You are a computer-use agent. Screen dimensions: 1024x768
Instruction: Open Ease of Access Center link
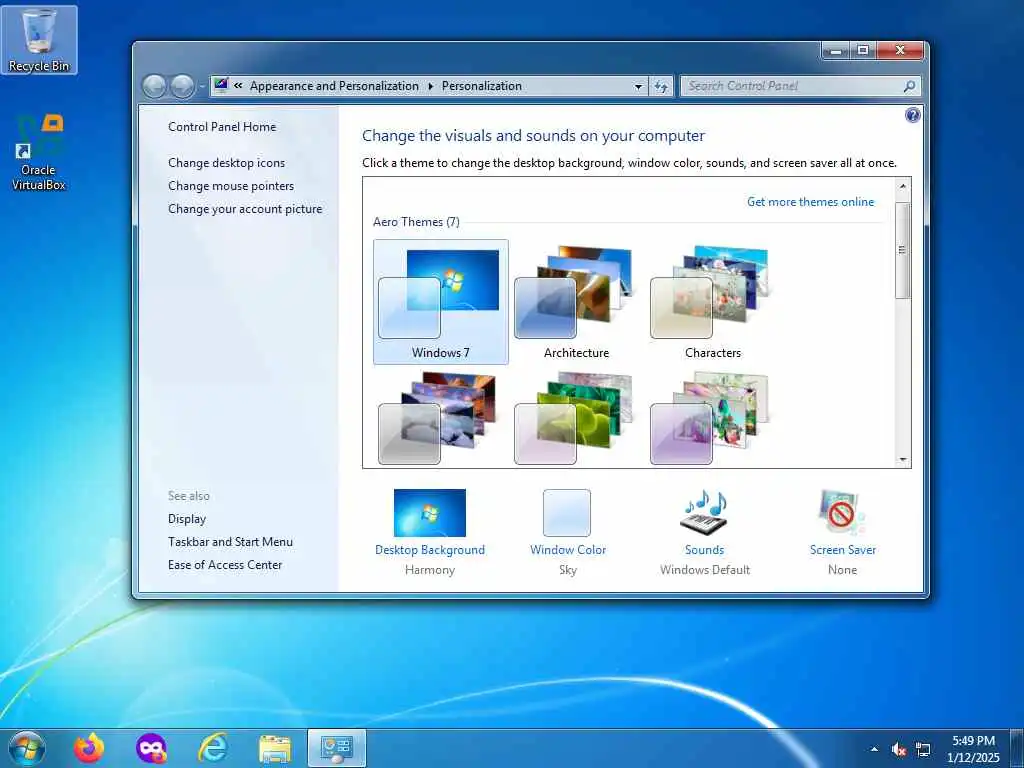pos(225,564)
